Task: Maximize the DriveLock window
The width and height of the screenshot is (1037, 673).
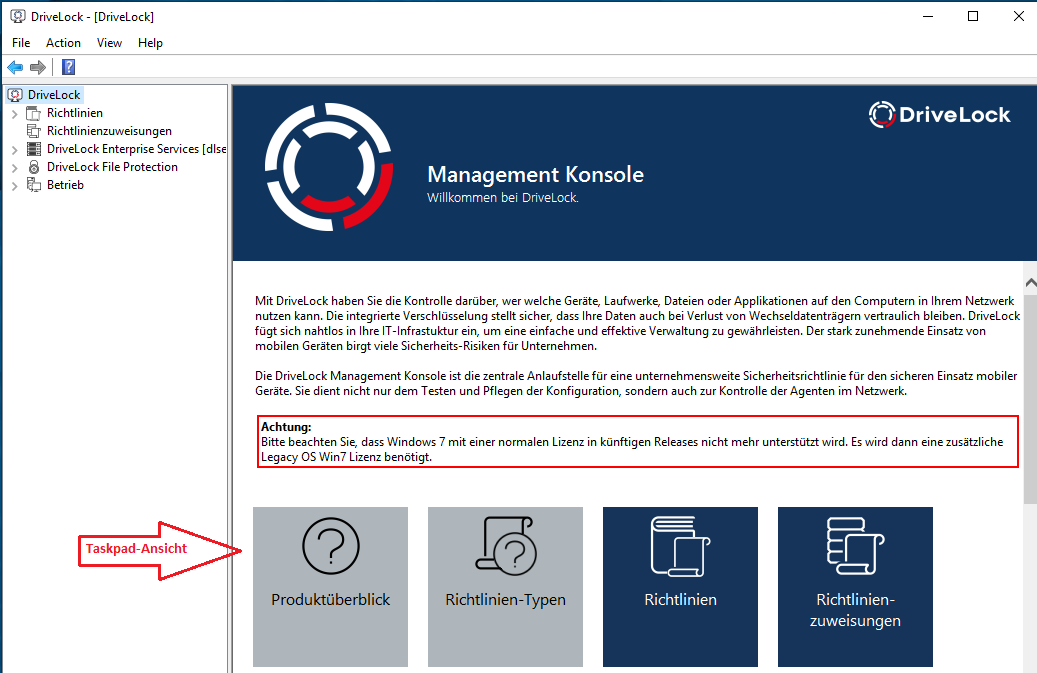Action: tap(973, 17)
